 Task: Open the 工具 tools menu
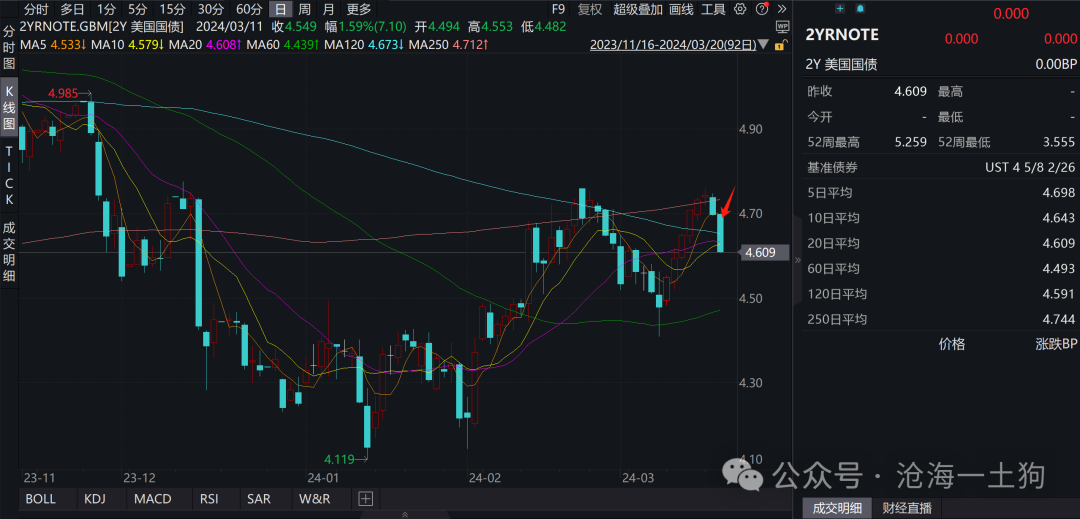tap(714, 10)
